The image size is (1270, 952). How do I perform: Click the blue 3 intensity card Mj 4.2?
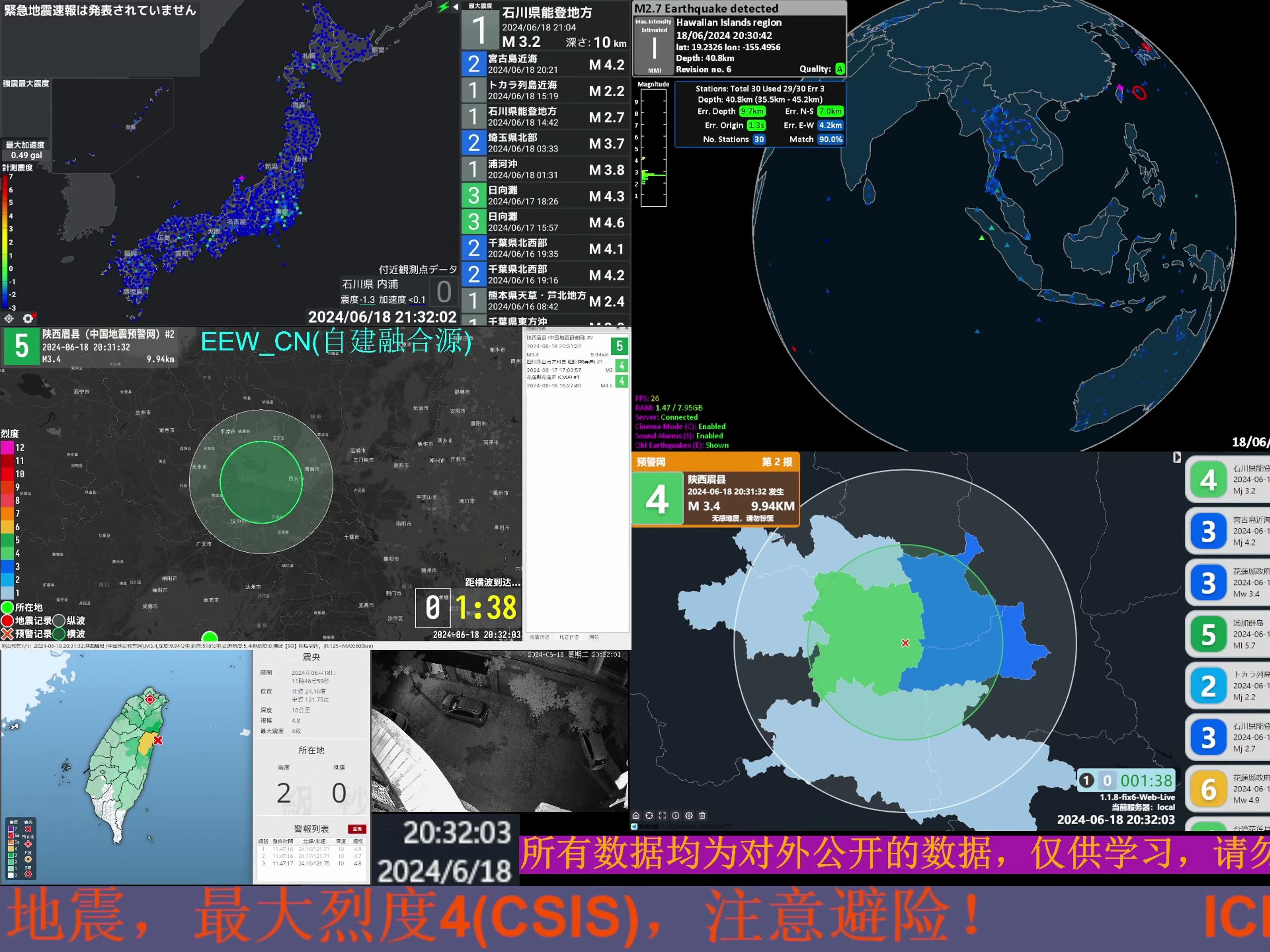pyautogui.click(x=1228, y=531)
